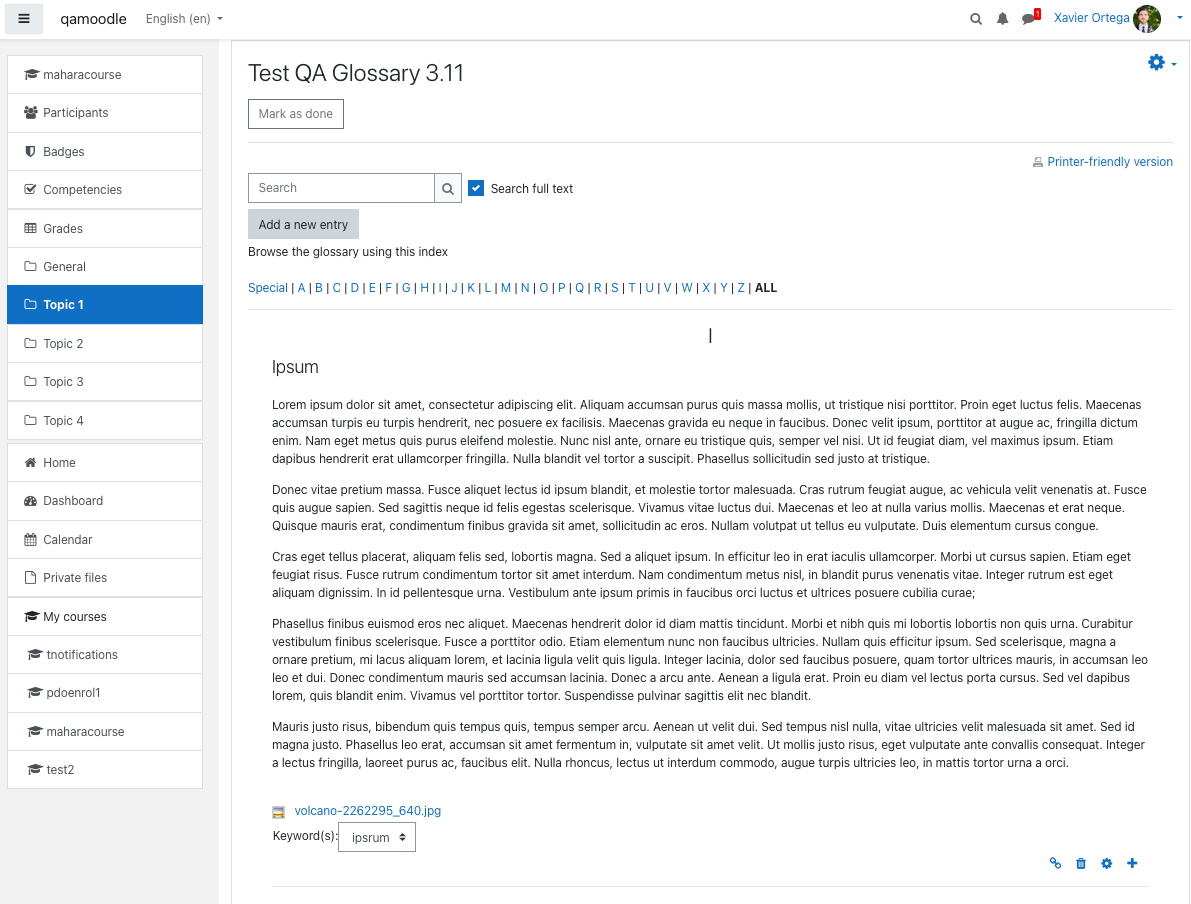This screenshot has height=904, width=1191.
Task: Browse glossary entries under letter I
Action: click(x=440, y=288)
